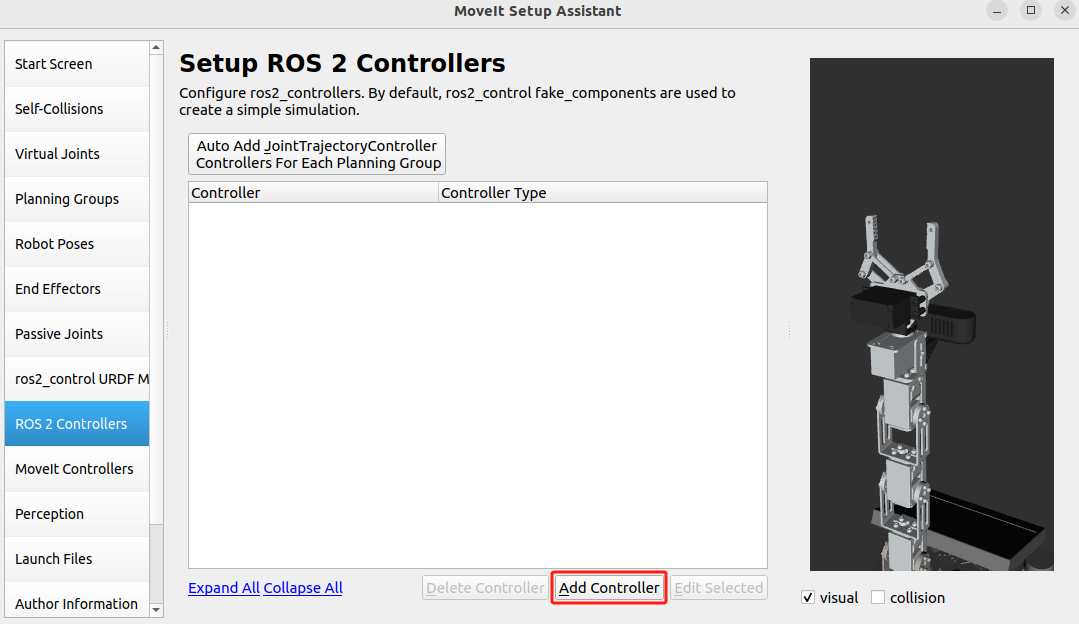The width and height of the screenshot is (1079, 624).
Task: Click the Add Controller button
Action: (x=609, y=588)
